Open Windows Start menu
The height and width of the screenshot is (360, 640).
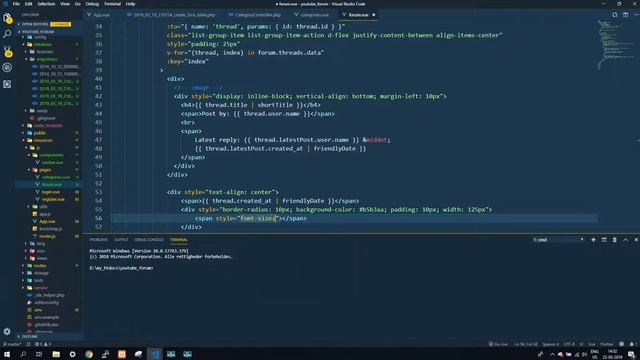pyautogui.click(x=7, y=354)
